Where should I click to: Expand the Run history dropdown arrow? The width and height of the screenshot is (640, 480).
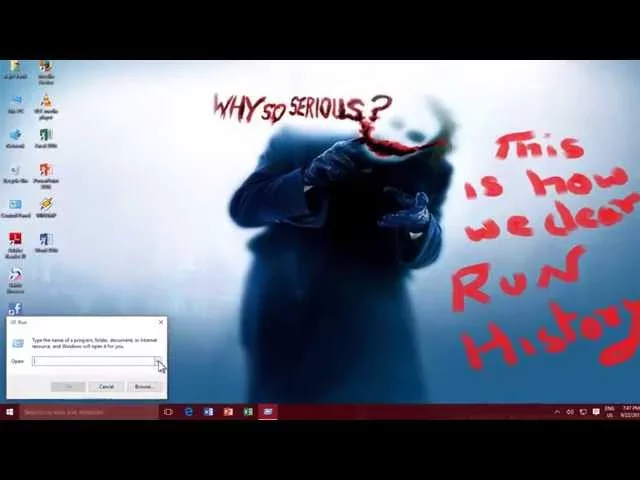(x=158, y=361)
